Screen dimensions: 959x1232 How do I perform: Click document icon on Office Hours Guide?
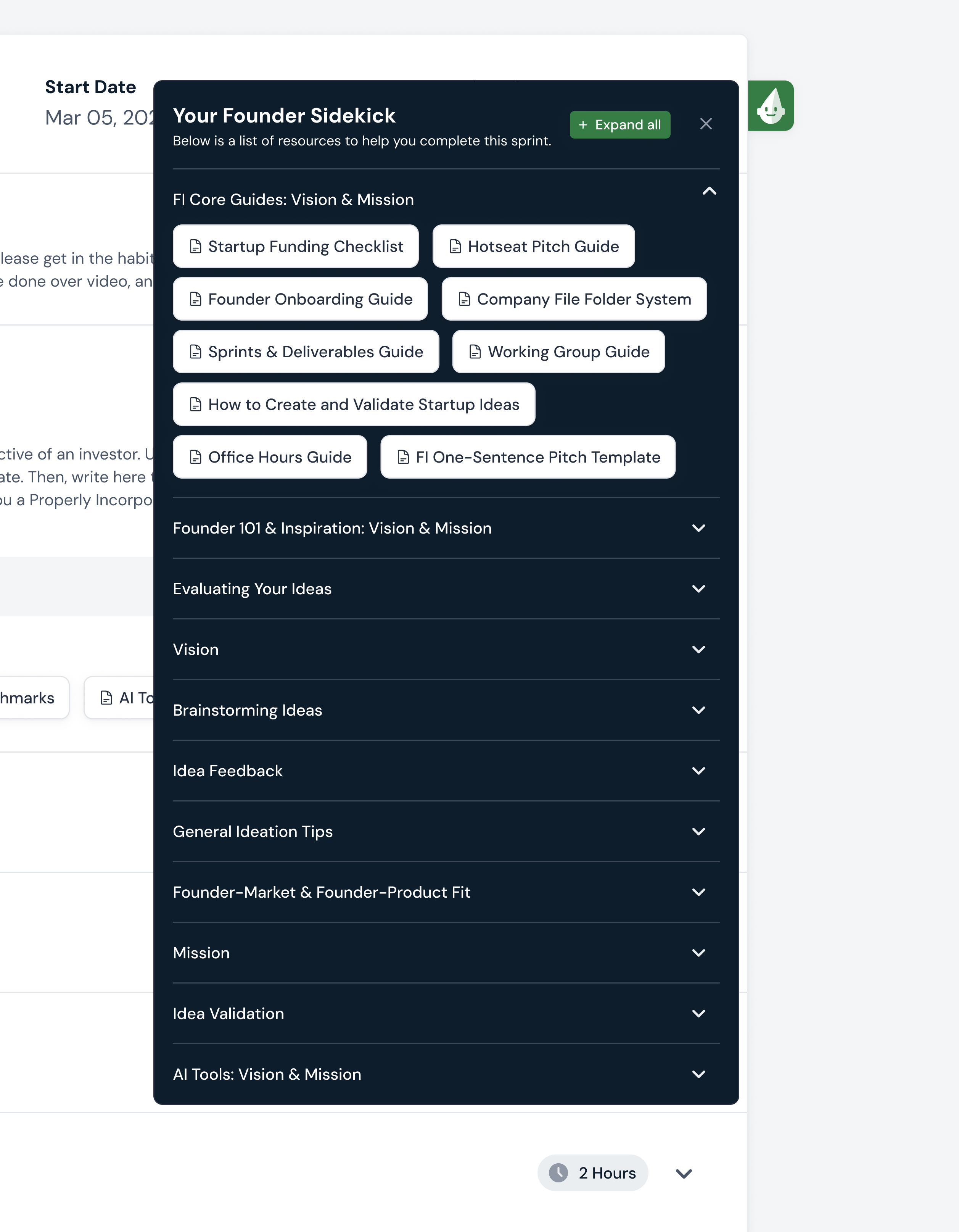(x=195, y=457)
